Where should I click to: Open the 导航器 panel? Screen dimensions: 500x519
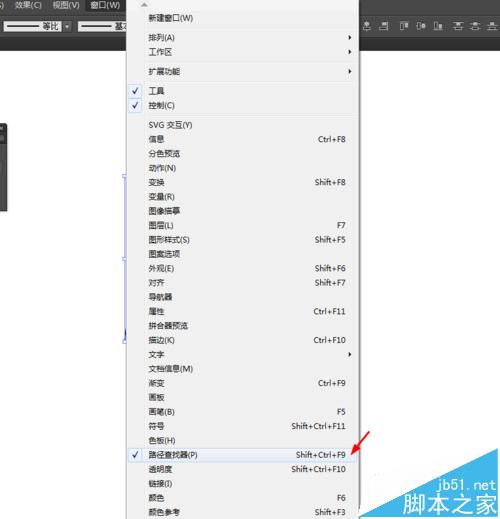pyautogui.click(x=243, y=297)
